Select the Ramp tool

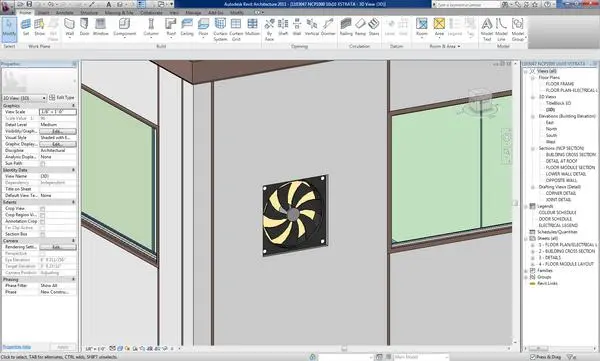[x=360, y=28]
